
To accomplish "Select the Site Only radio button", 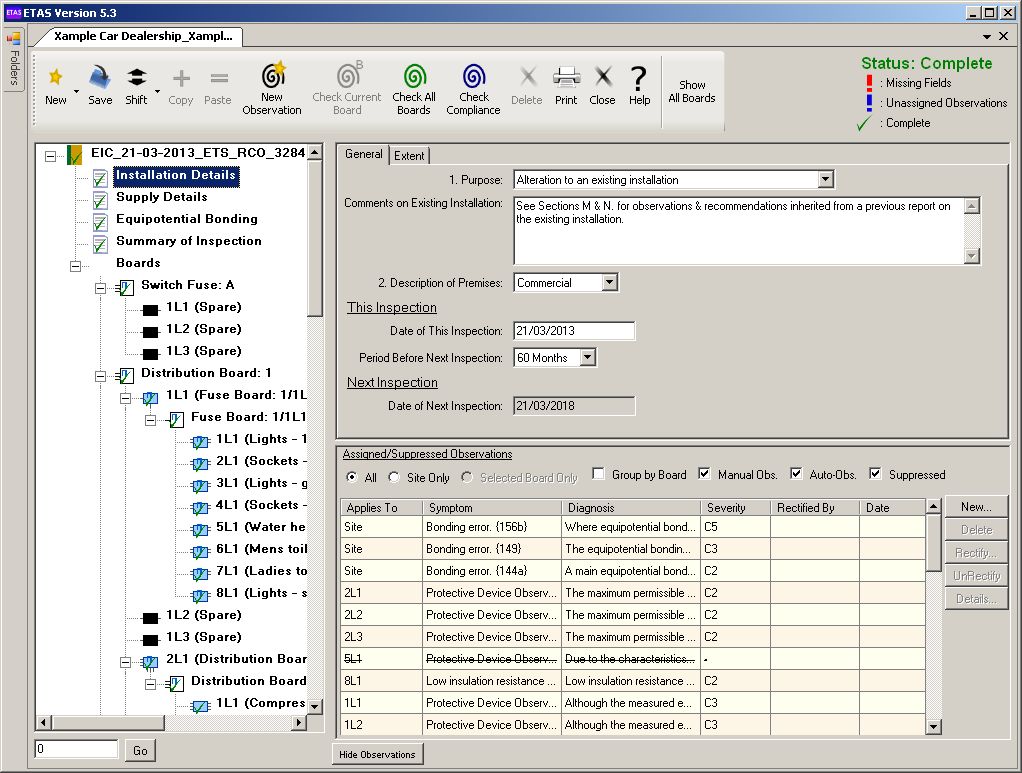I will (x=394, y=477).
